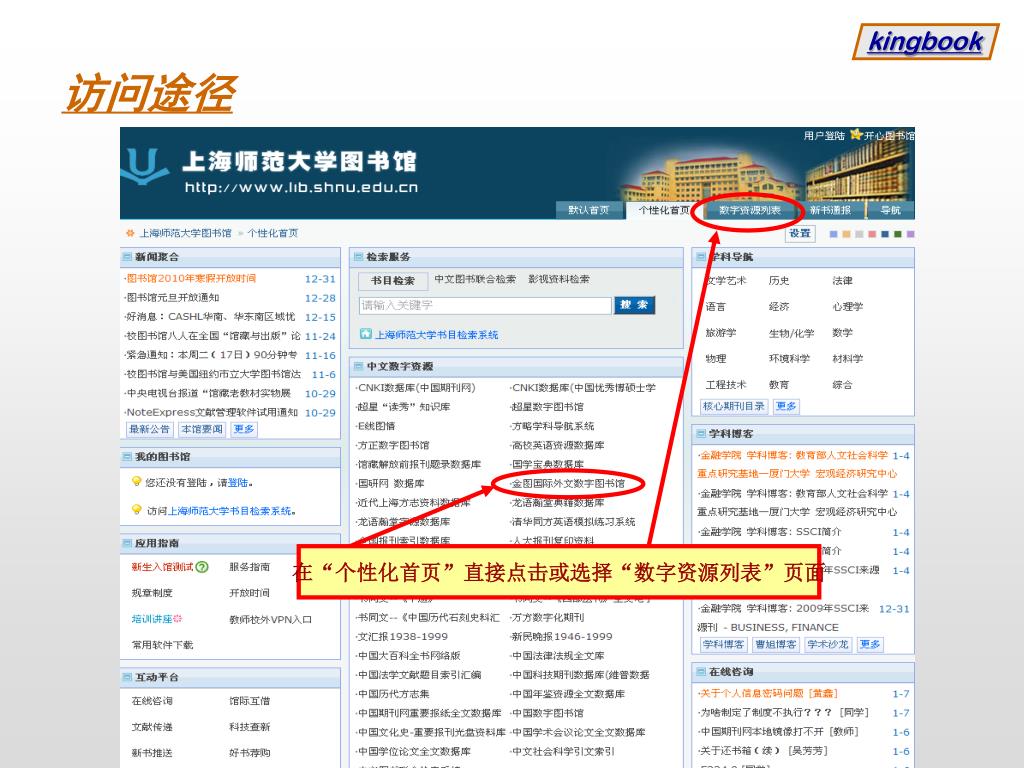Choose the dark blue theme swatch
Viewport: 1024px width, 768px height.
885,234
